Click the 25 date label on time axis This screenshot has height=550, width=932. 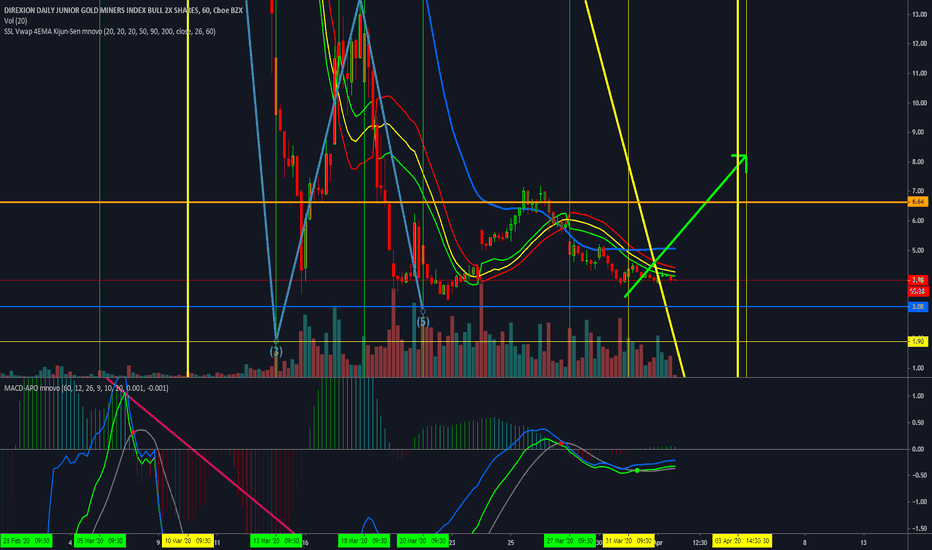pos(511,542)
